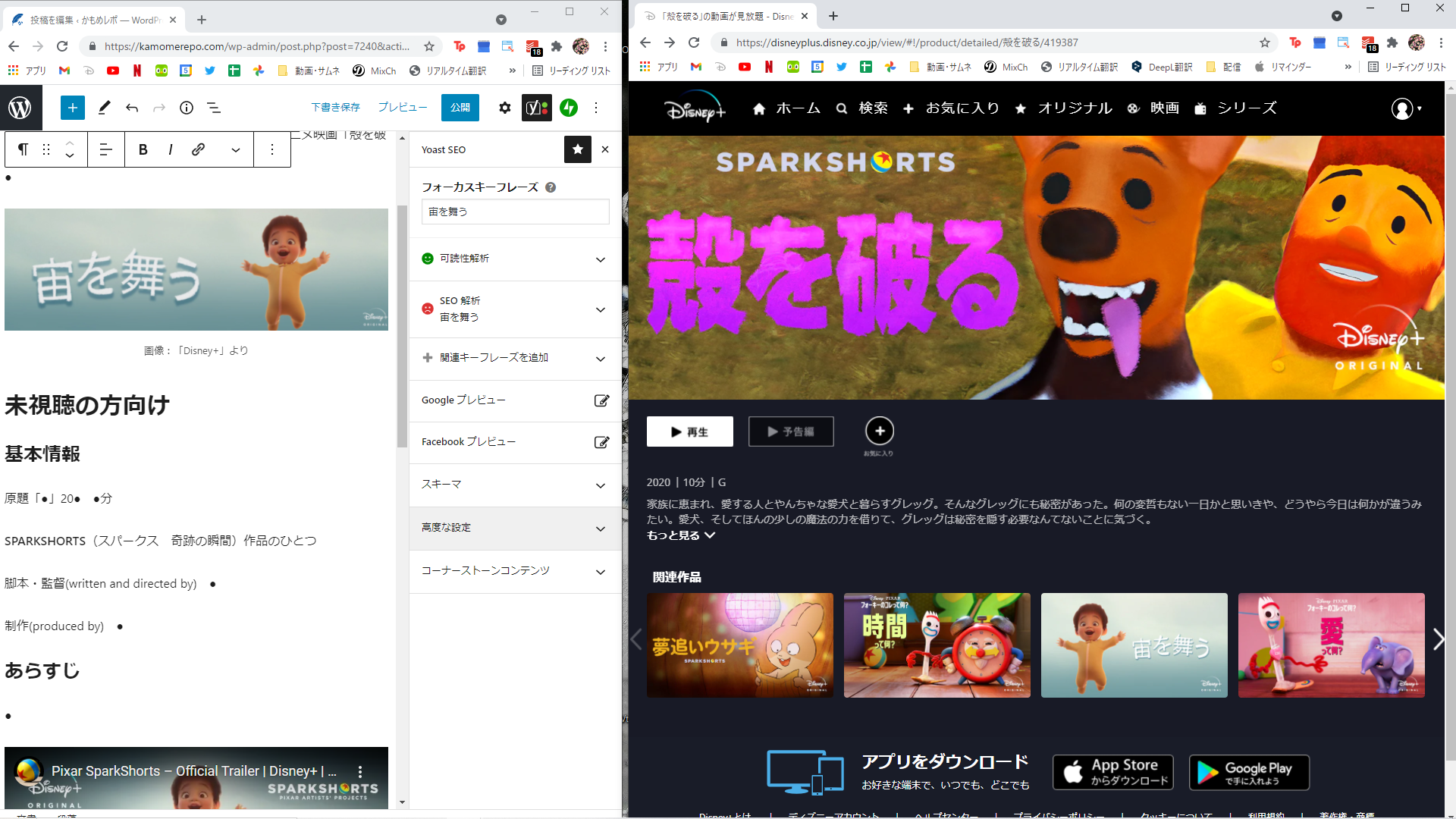Click the link insert icon in block toolbar
This screenshot has width=1456, height=819.
(198, 149)
